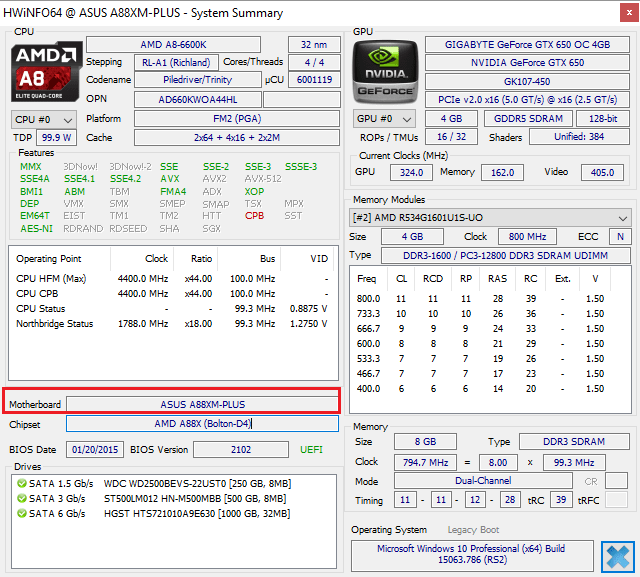The image size is (640, 577).
Task: Click the Cache value 2x64 + 4x16 + 2x2M
Action: point(237,138)
